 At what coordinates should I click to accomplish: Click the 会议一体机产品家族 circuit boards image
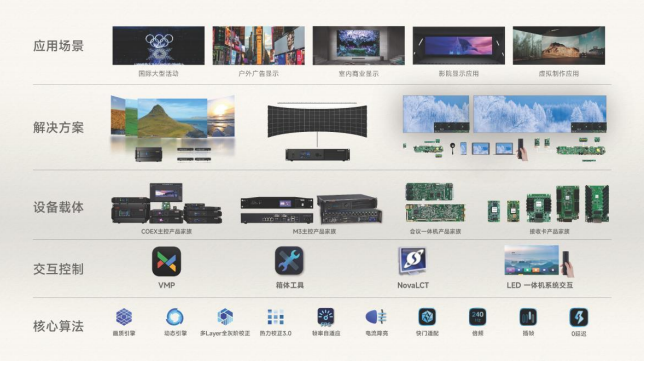[435, 203]
